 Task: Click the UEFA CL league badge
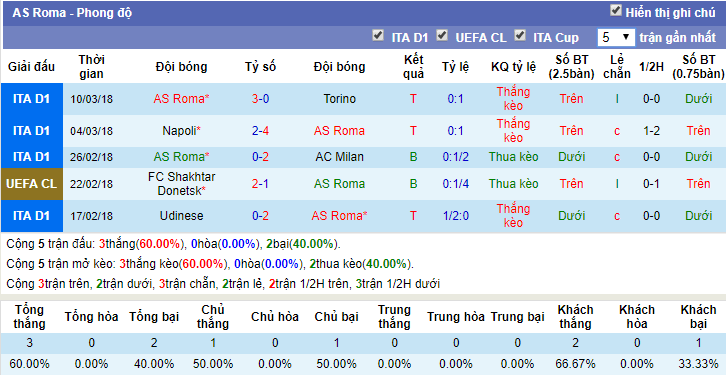point(31,184)
